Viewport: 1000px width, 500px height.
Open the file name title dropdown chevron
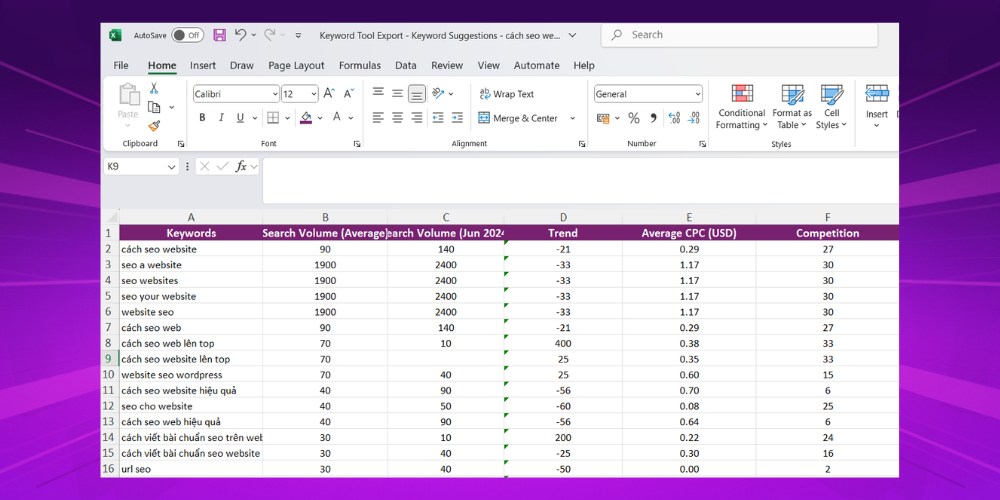click(x=572, y=35)
